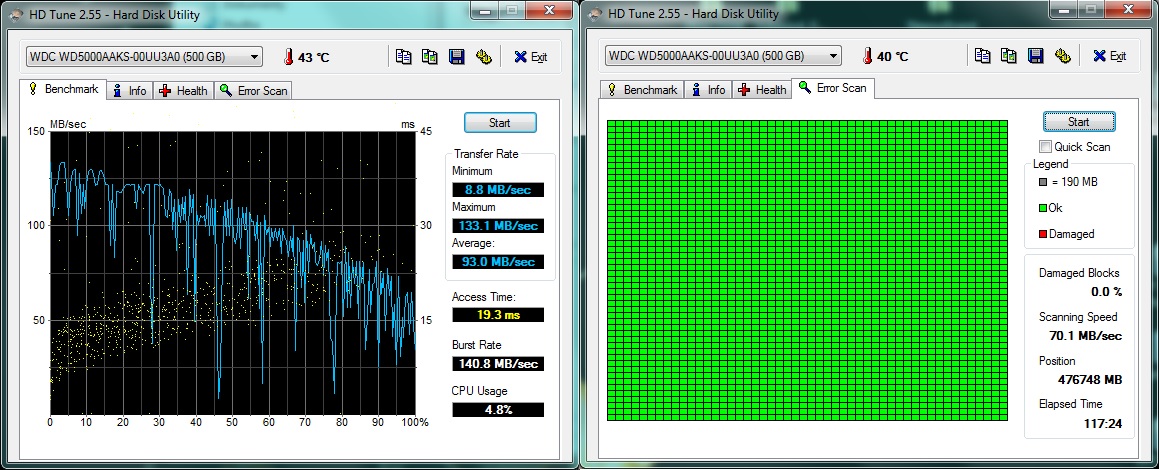Select Error Scan tab in left window

pos(254,91)
